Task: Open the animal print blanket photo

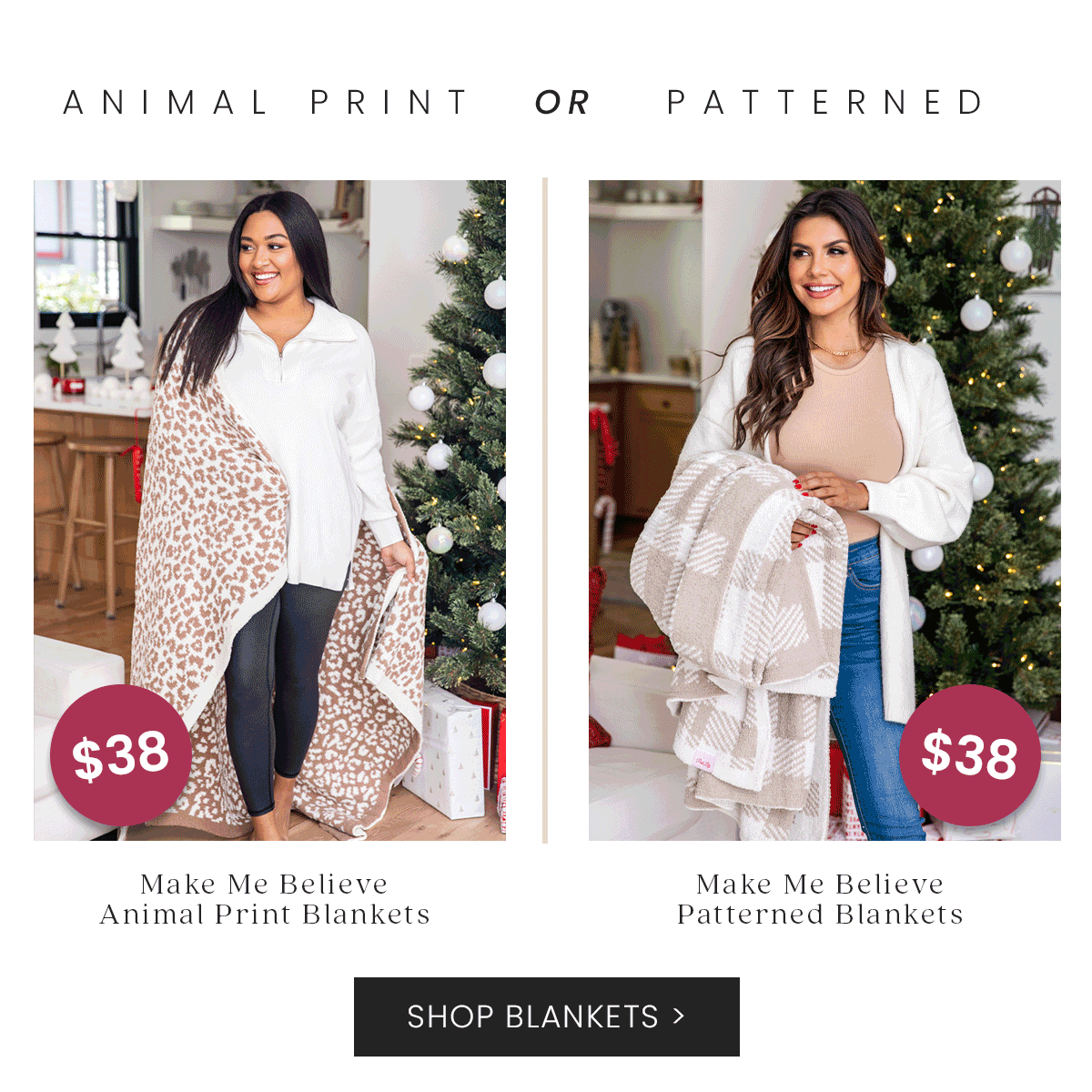Action: (269, 510)
